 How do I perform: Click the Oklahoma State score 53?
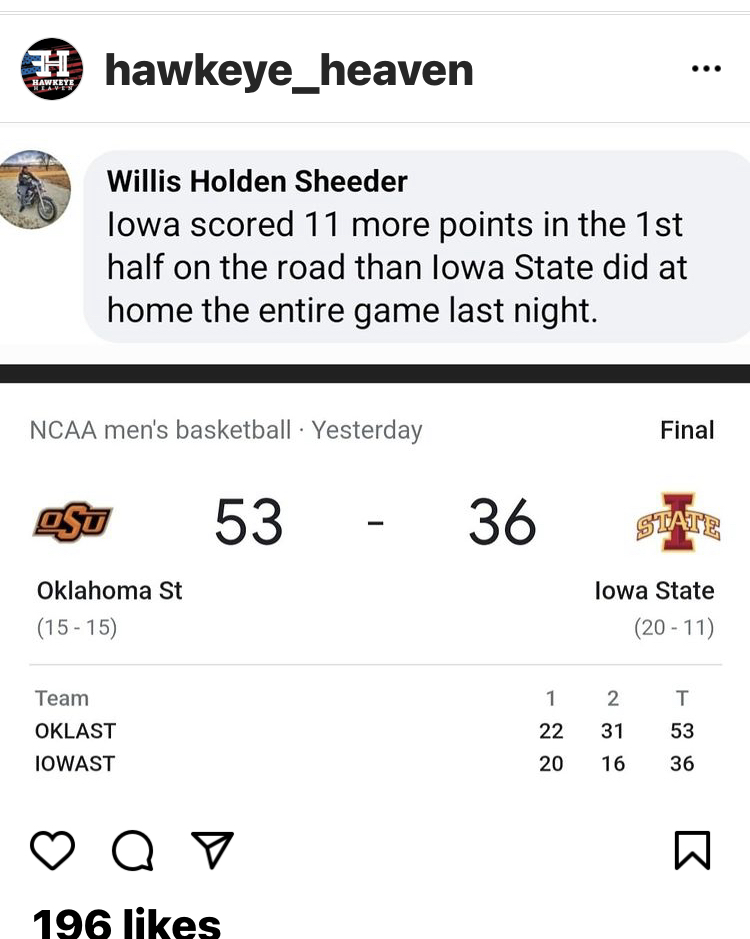click(x=249, y=523)
